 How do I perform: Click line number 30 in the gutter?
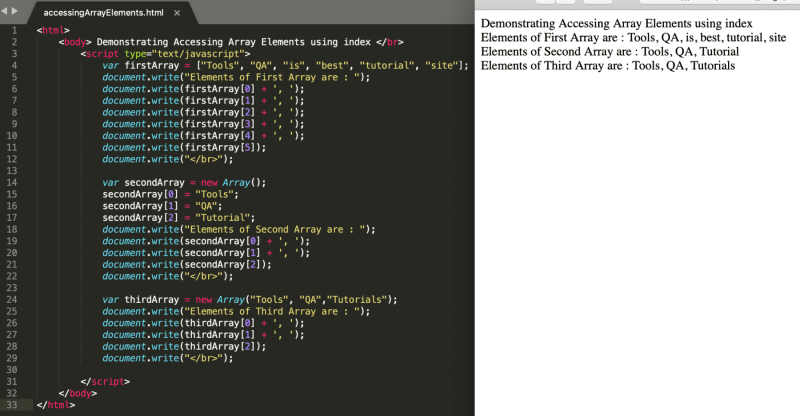click(12, 370)
